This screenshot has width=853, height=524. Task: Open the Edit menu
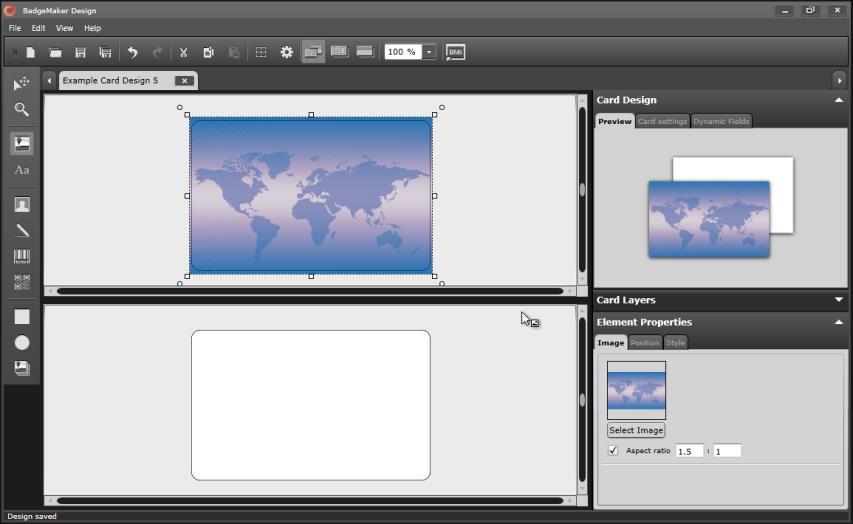(38, 28)
